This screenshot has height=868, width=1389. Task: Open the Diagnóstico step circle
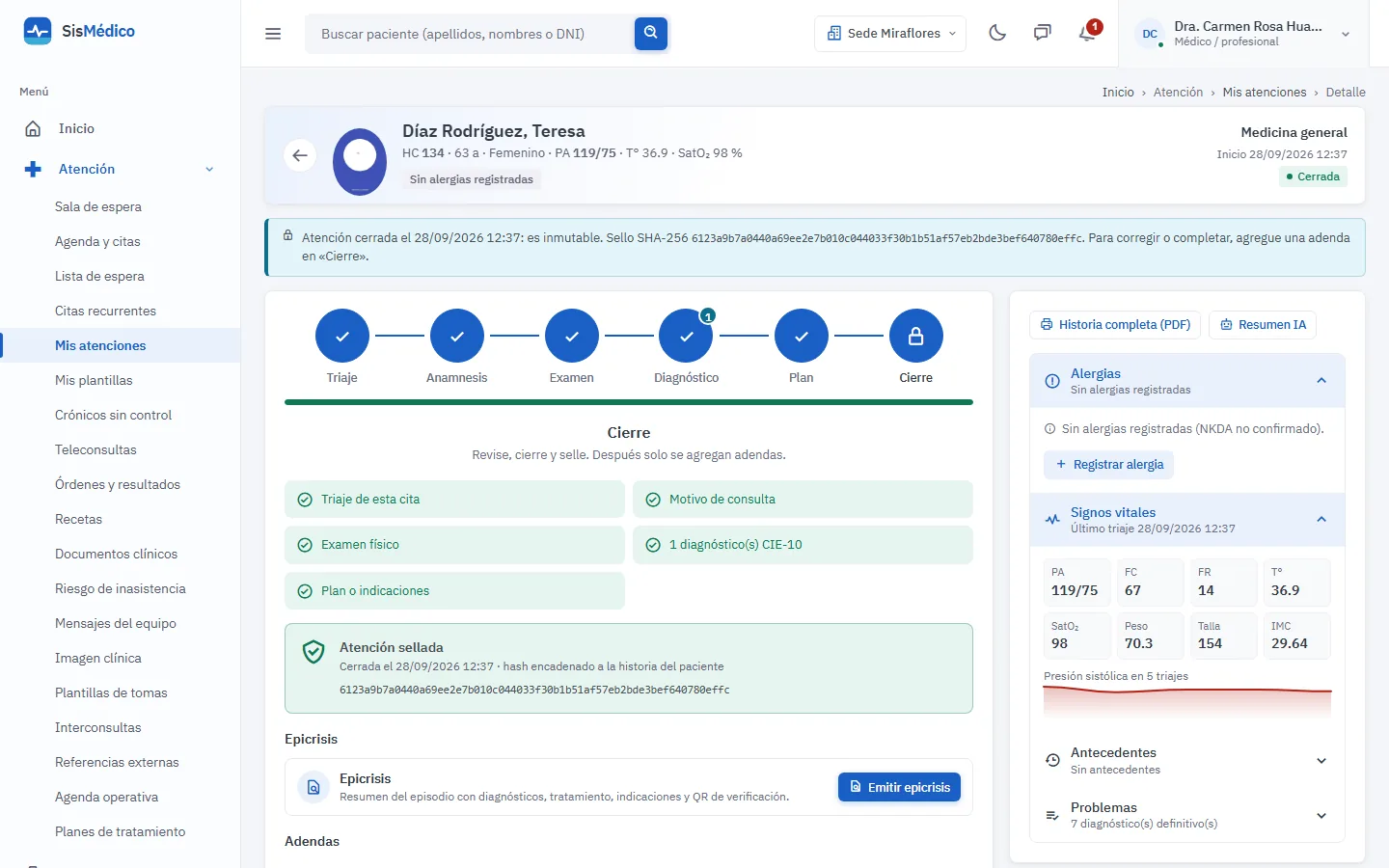686,336
